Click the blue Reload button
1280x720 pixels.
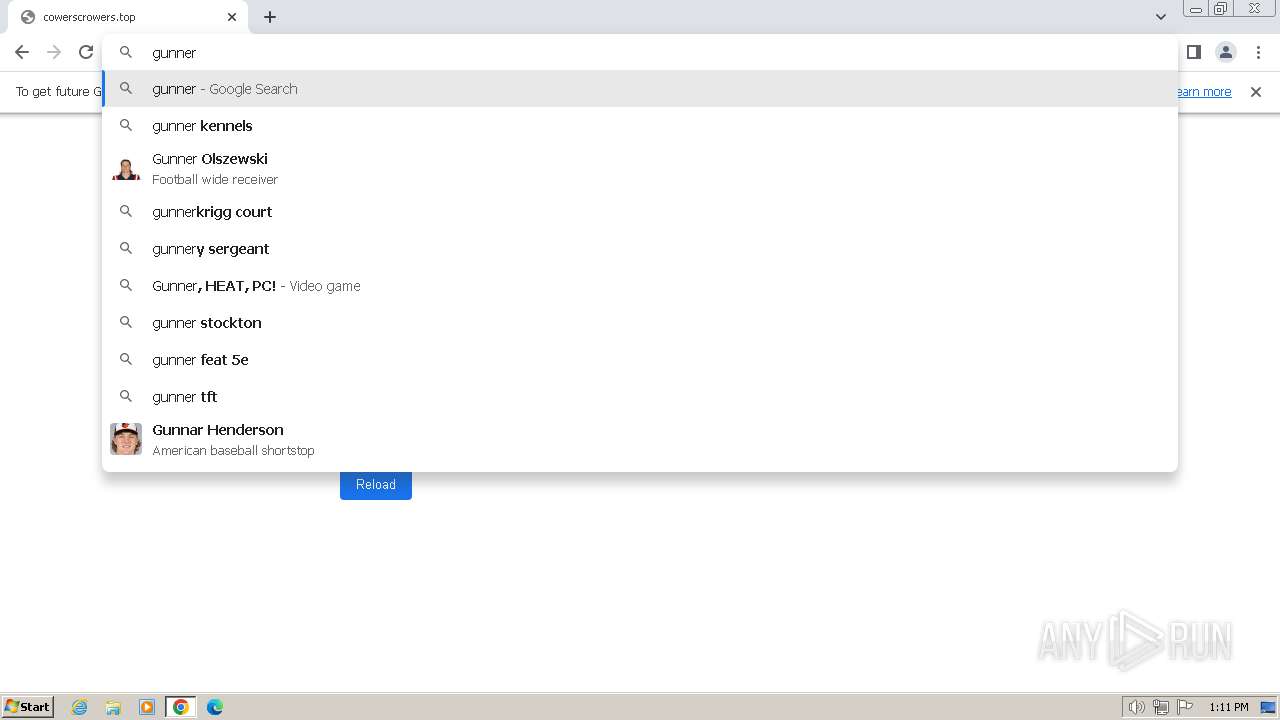pyautogui.click(x=376, y=484)
